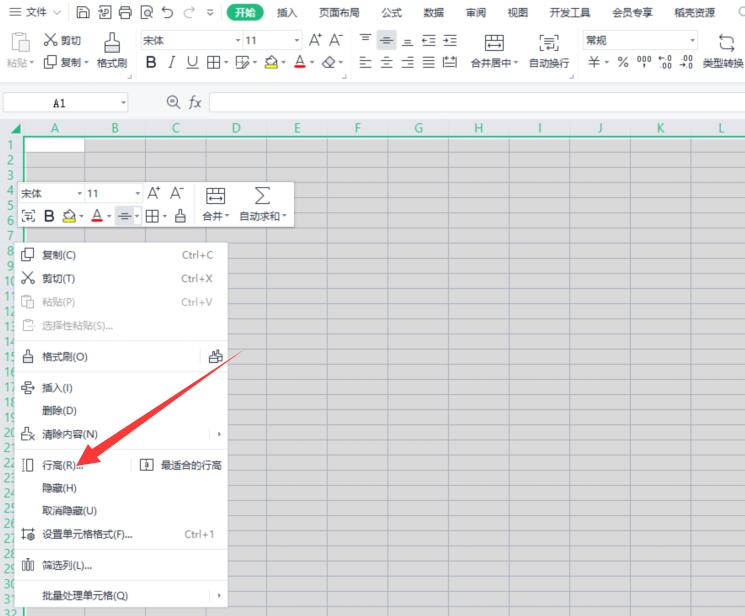Viewport: 745px width, 616px height.
Task: Click the percent style icon
Action: [x=622, y=62]
